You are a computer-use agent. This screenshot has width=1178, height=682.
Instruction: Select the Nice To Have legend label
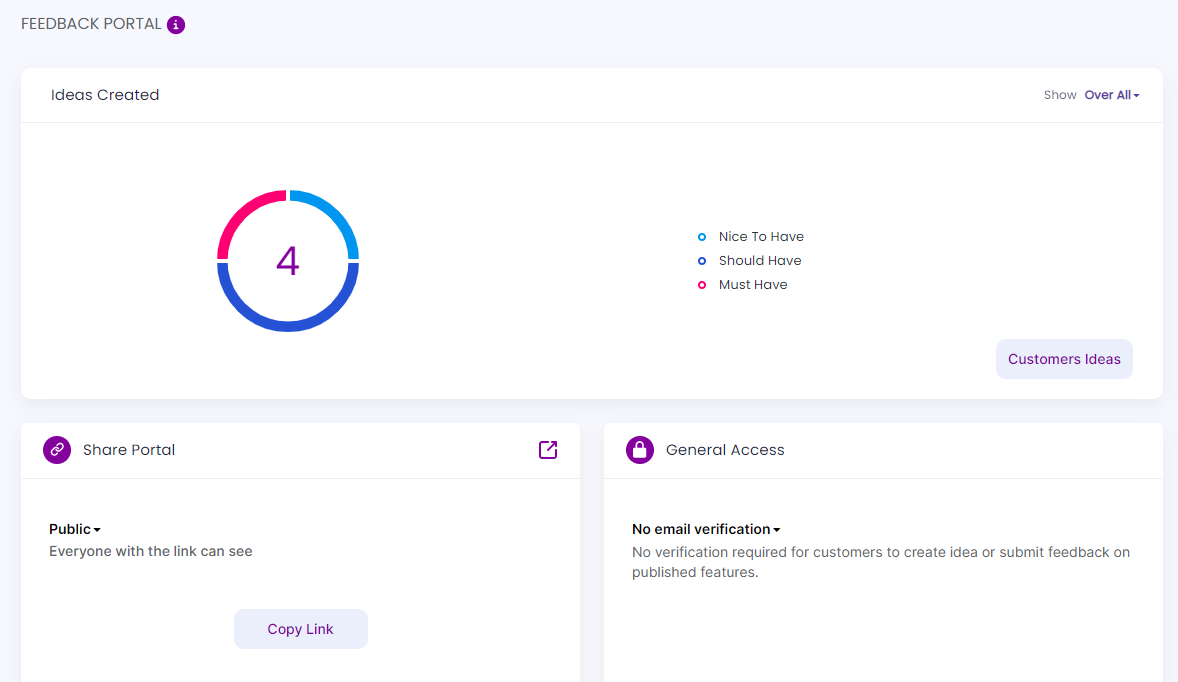point(761,236)
